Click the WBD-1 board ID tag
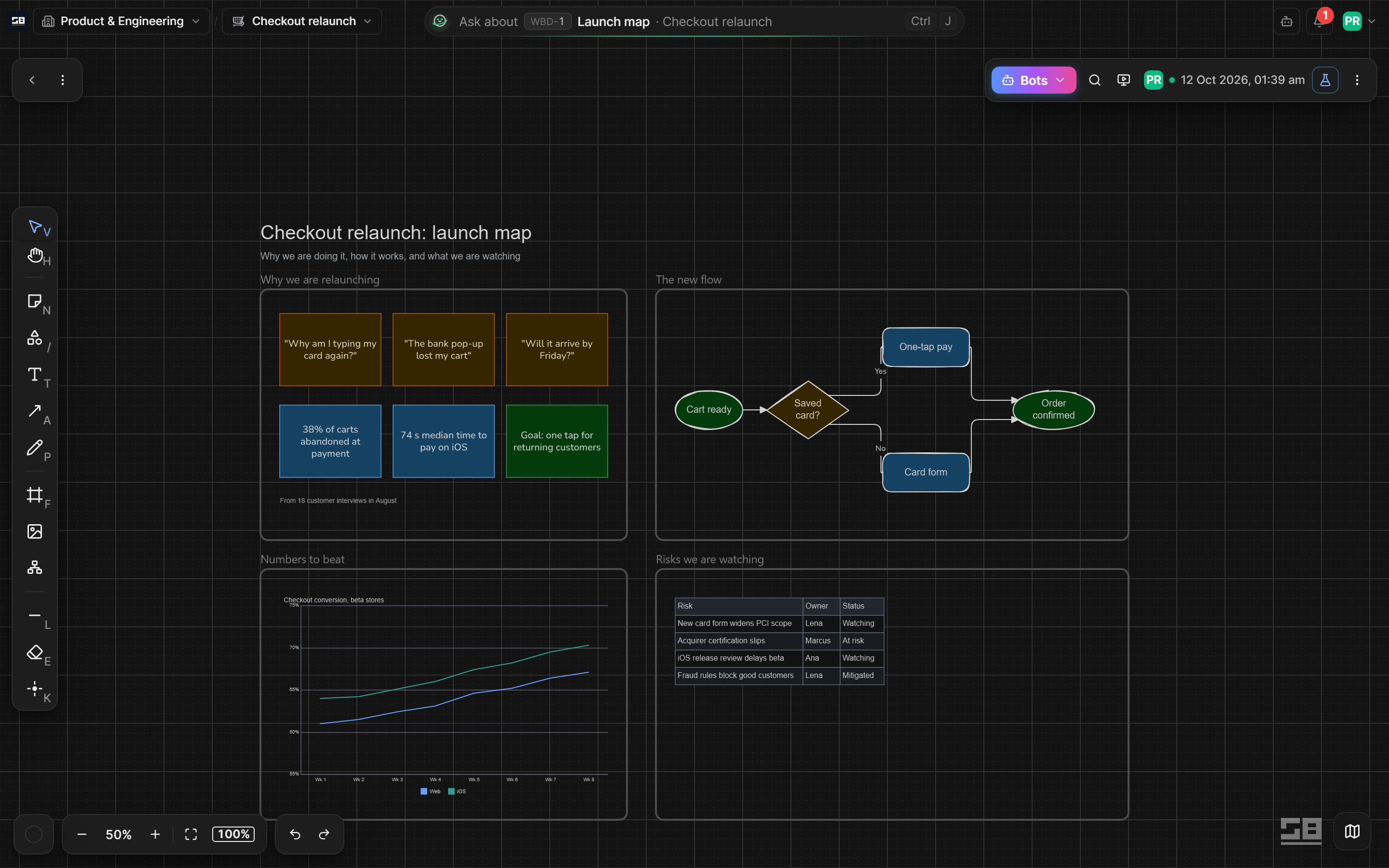Image resolution: width=1389 pixels, height=868 pixels. (547, 21)
